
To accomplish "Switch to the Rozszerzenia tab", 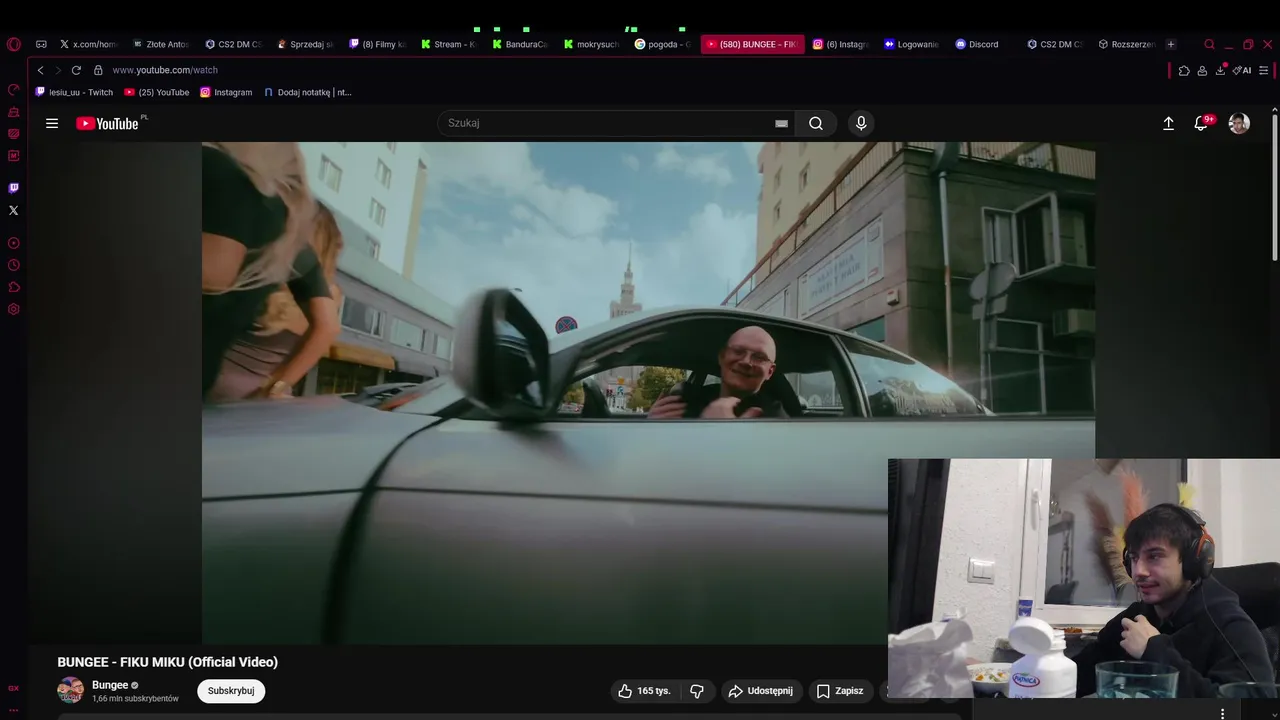I will (1128, 44).
